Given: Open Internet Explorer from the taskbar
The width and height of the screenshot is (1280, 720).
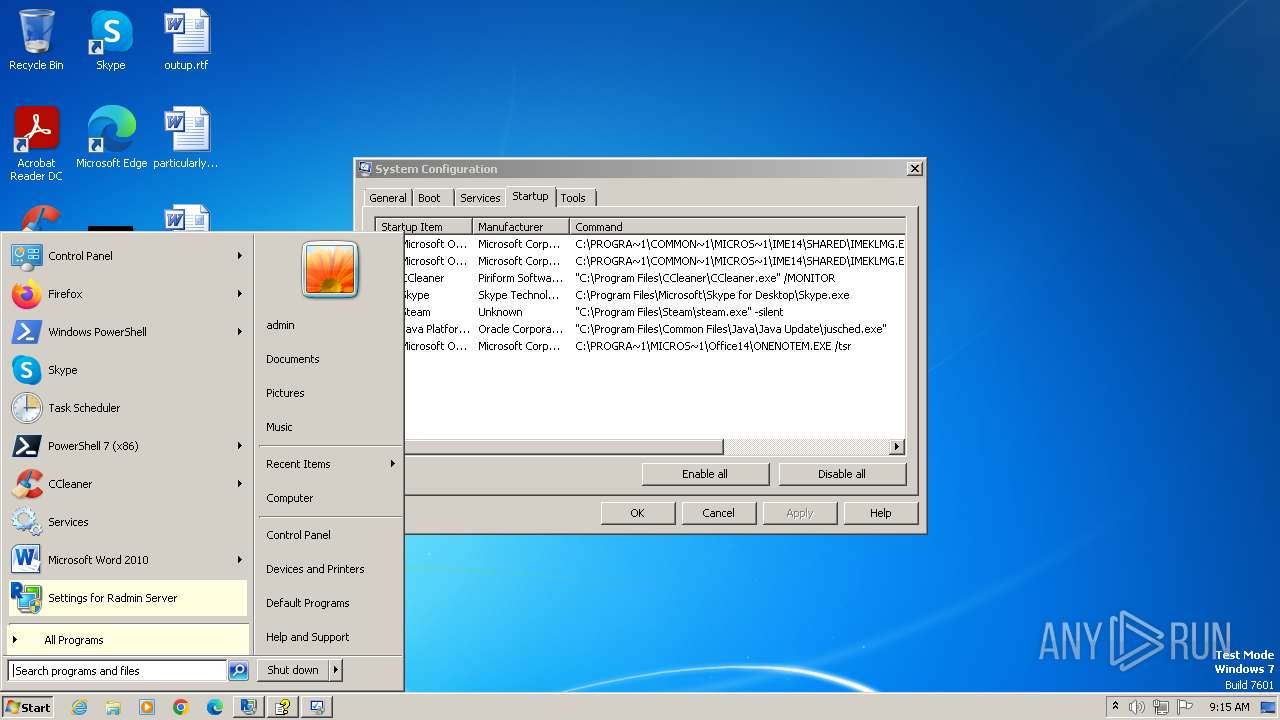Looking at the screenshot, I should click(x=79, y=707).
